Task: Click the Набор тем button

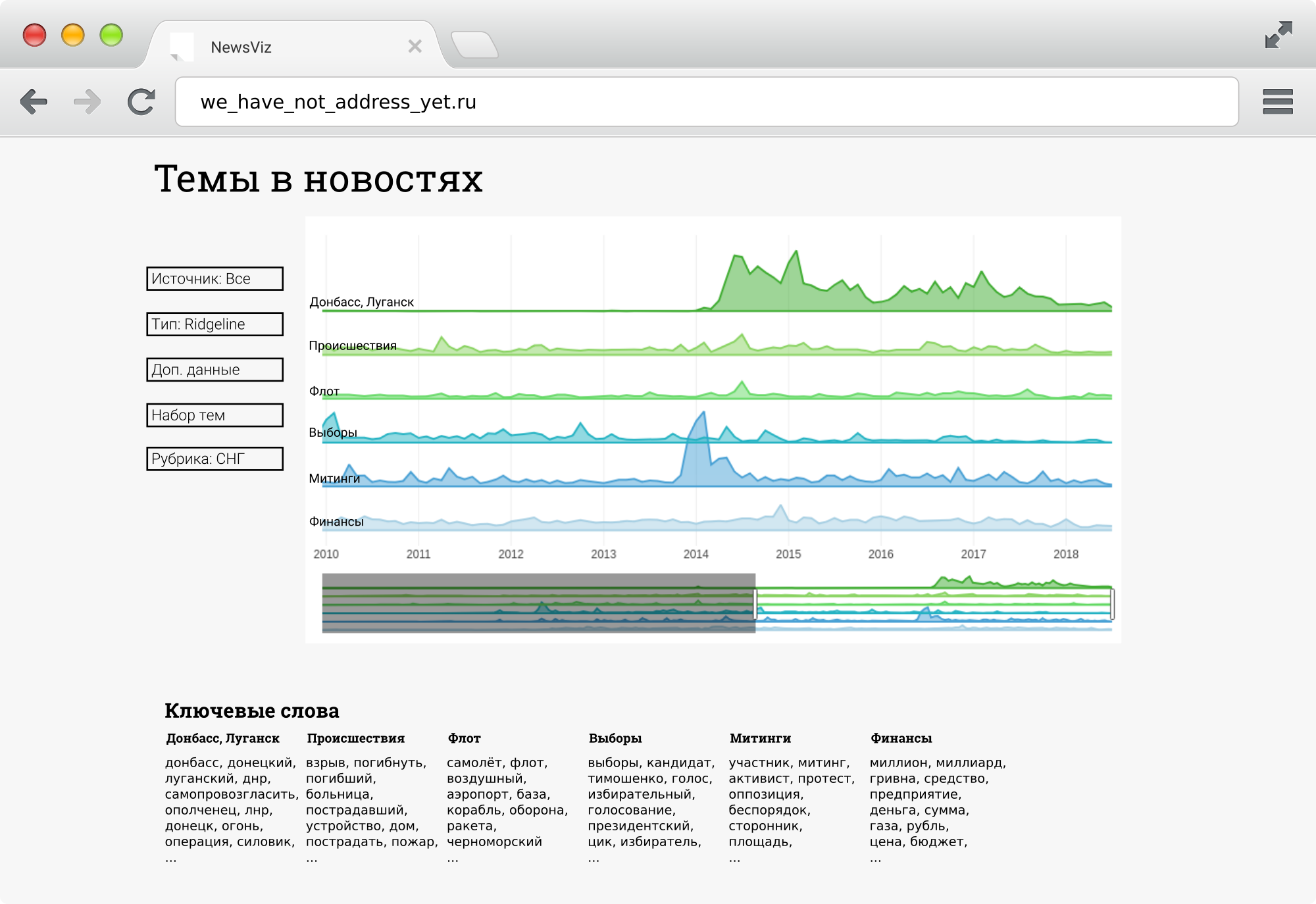Action: tap(215, 415)
